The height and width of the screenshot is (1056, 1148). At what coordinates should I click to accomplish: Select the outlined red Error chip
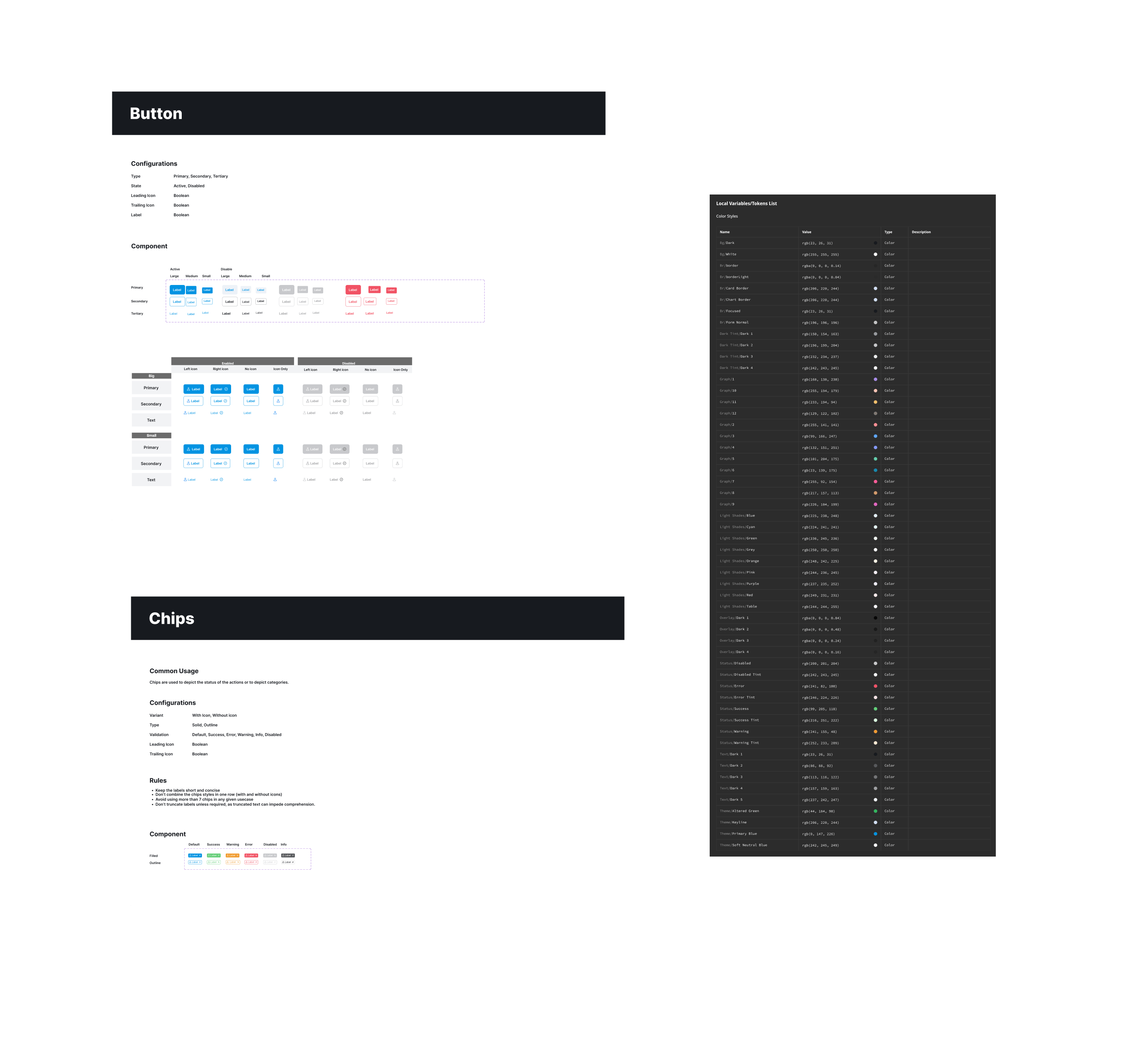[251, 862]
